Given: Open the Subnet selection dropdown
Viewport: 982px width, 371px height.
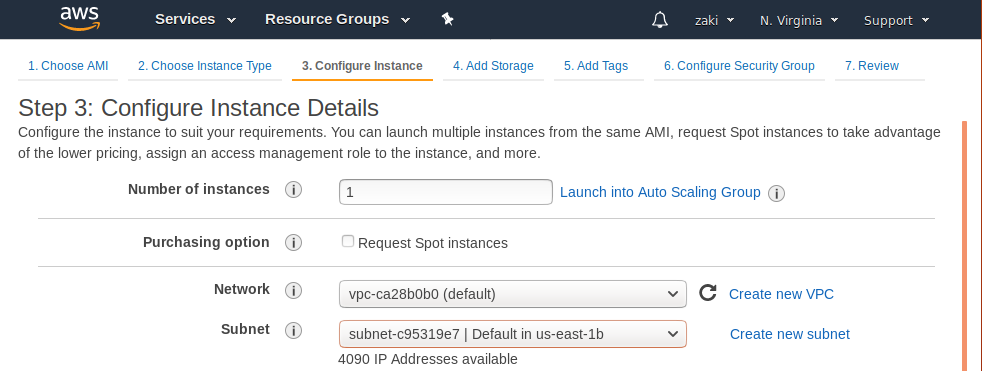Looking at the screenshot, I should 513,334.
